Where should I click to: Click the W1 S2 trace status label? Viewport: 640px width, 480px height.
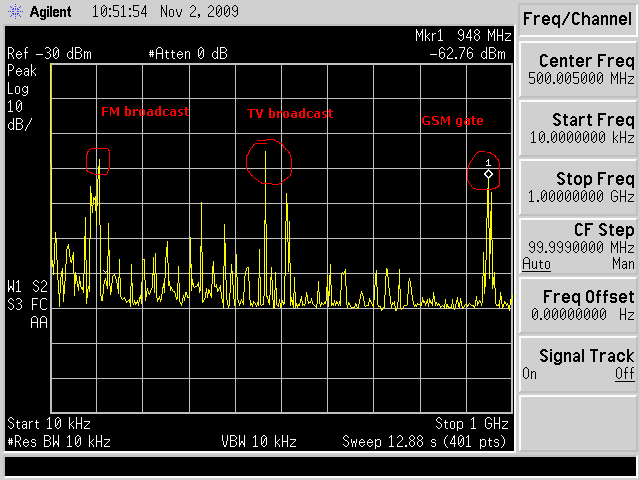coord(27,287)
